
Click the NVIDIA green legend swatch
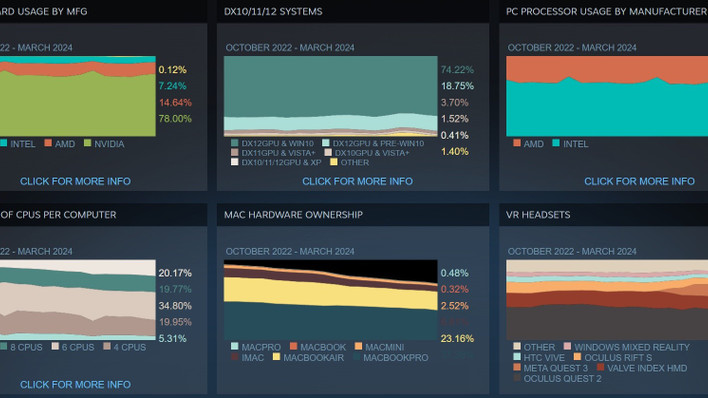[x=88, y=143]
